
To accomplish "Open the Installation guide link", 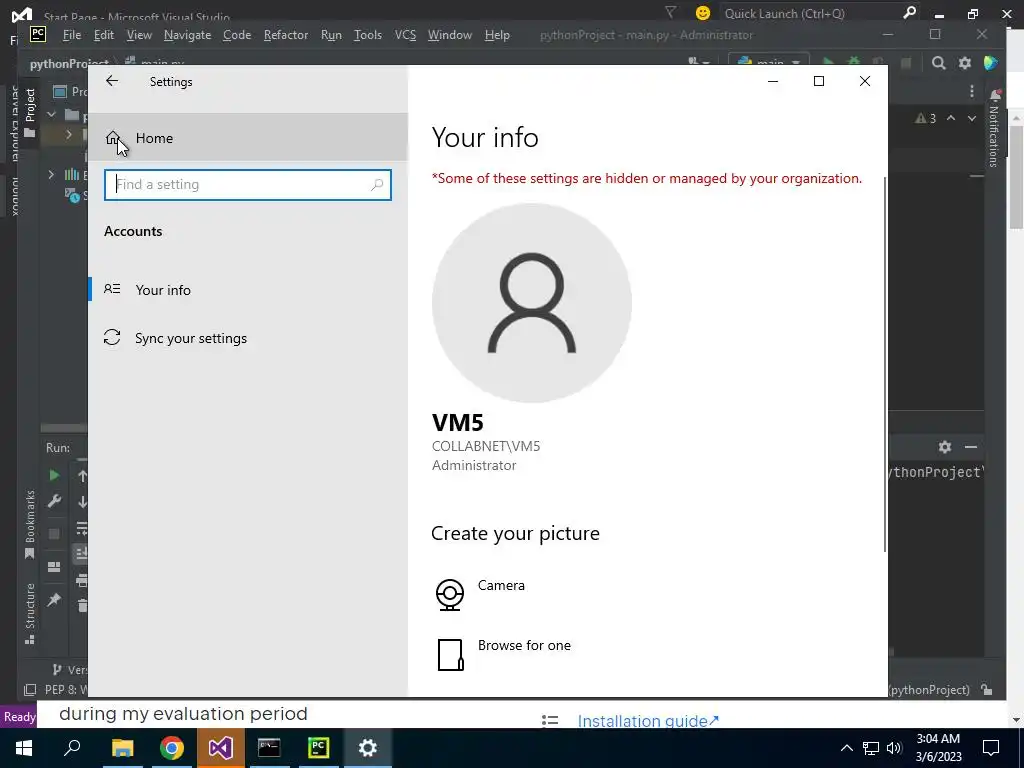I will 648,721.
